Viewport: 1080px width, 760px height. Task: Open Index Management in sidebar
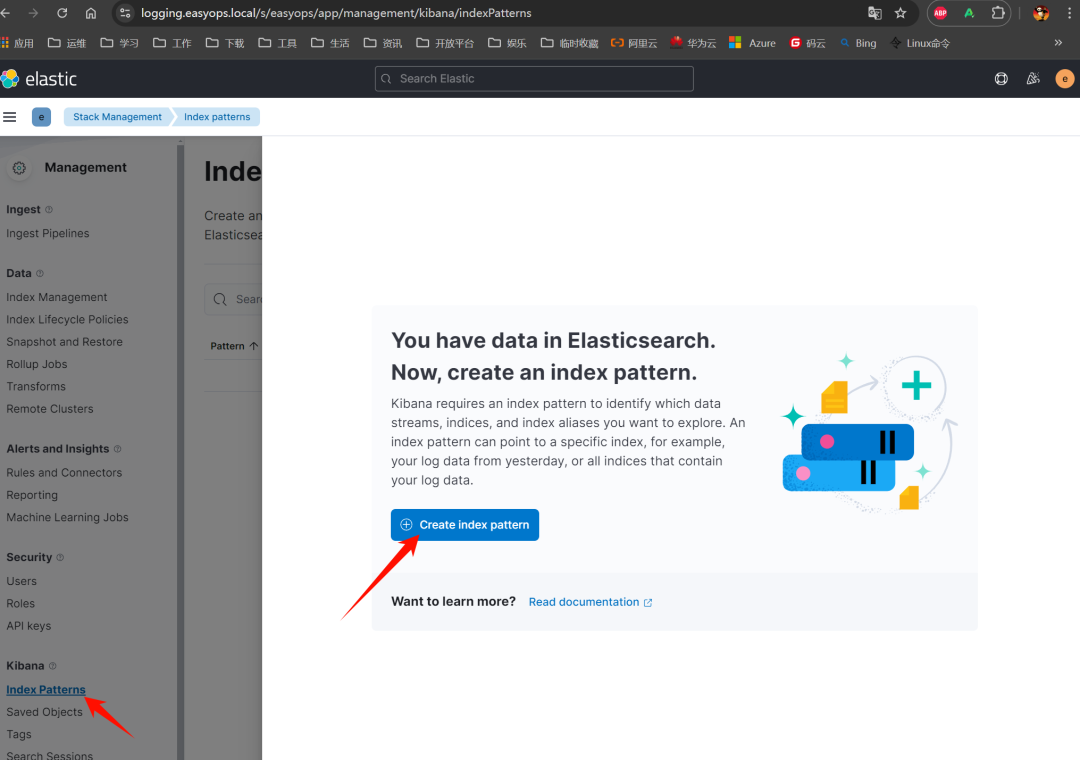[56, 297]
